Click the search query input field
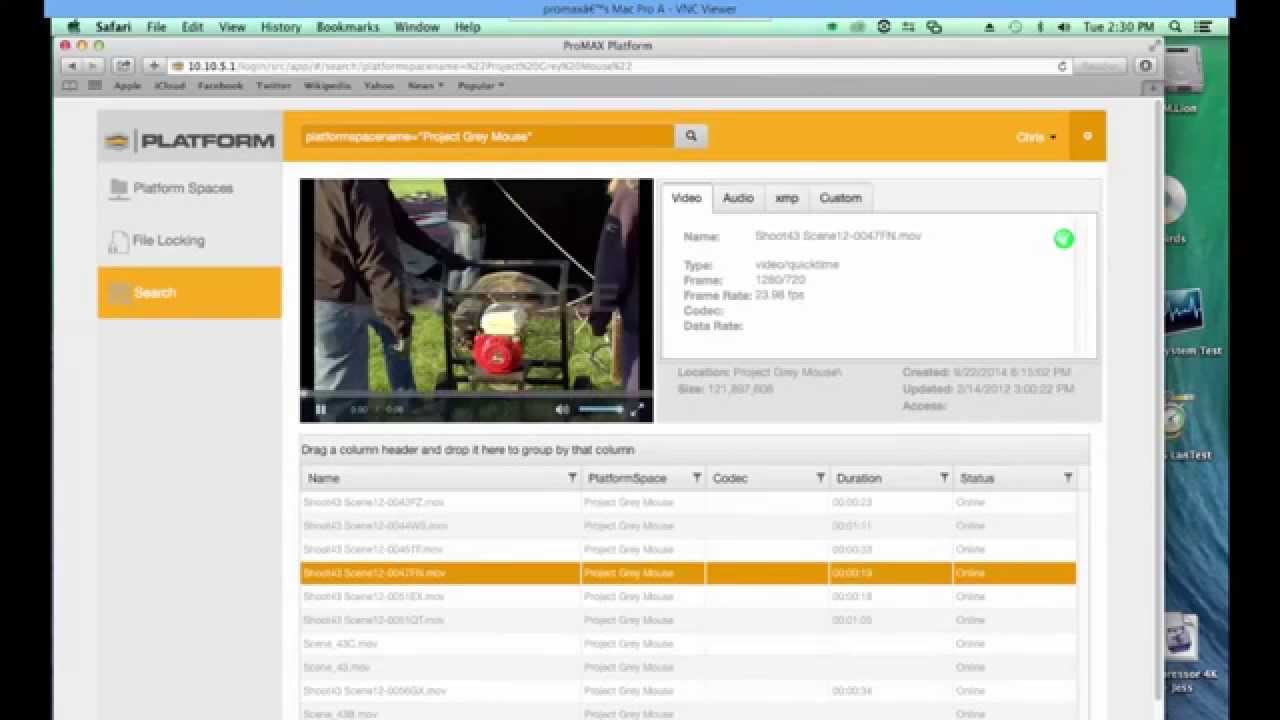Viewport: 1280px width, 720px height. coord(488,136)
